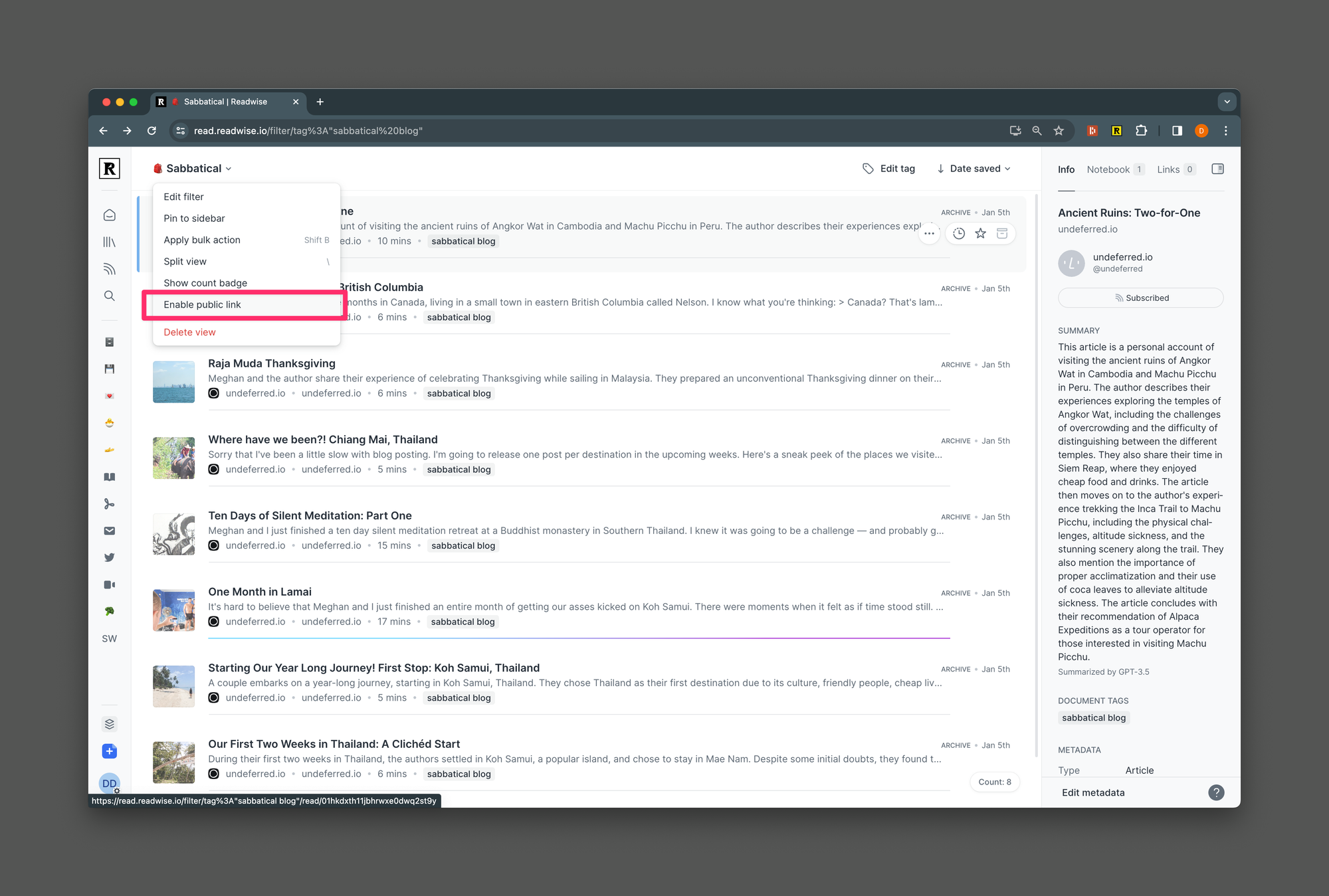Screen dimensions: 1329x896
Task: Click the sidebar Search magnifier icon
Action: pos(110,296)
